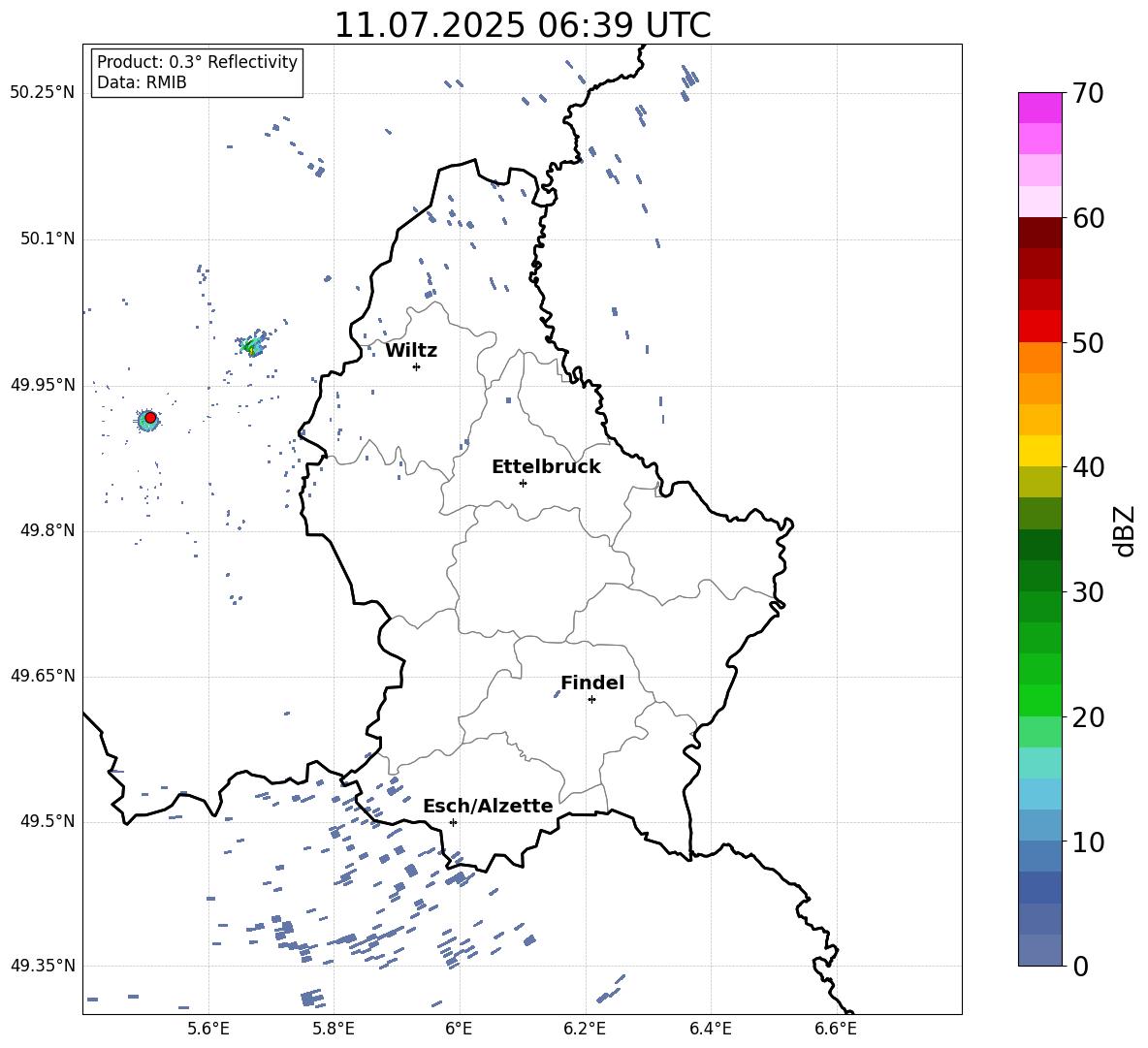The image size is (1148, 1048).
Task: Click the Findel station cross marker
Action: point(591,700)
